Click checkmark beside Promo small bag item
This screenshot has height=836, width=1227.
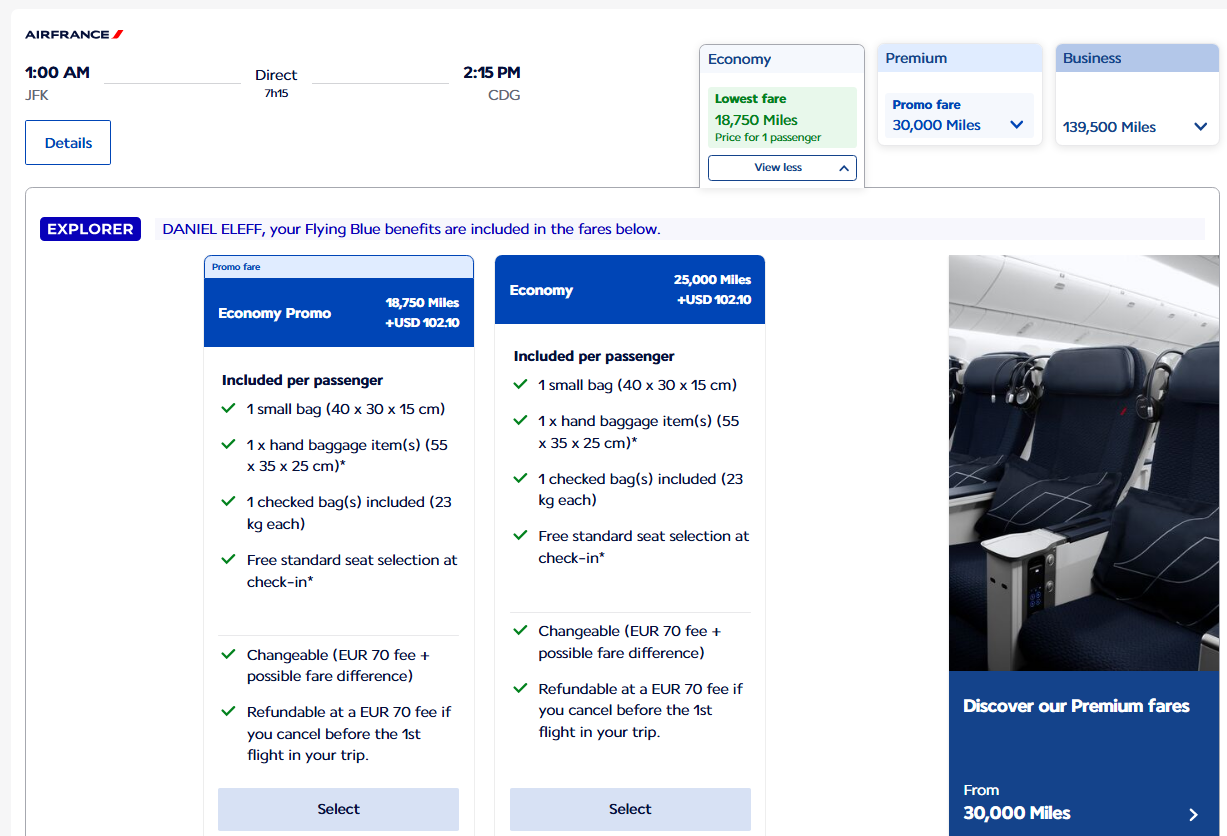229,408
